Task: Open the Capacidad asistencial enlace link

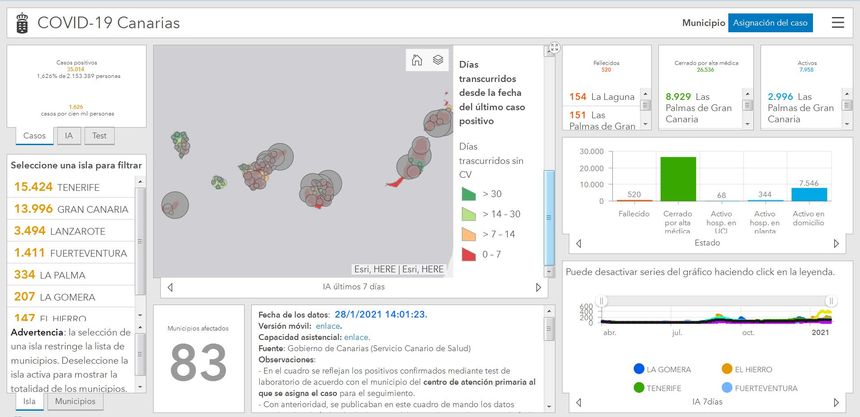Action: coord(357,337)
